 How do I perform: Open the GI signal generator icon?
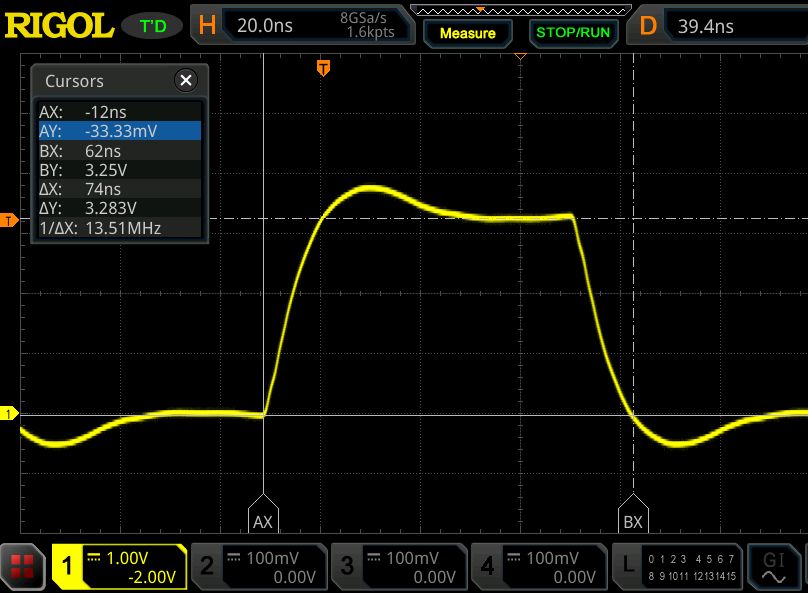click(774, 567)
